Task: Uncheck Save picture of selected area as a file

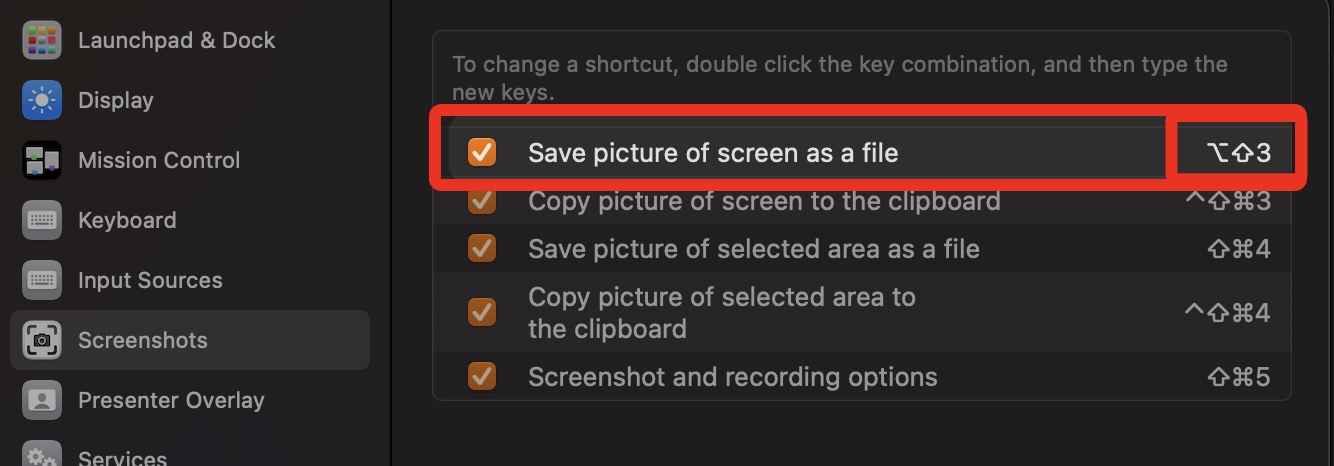Action: (x=482, y=248)
